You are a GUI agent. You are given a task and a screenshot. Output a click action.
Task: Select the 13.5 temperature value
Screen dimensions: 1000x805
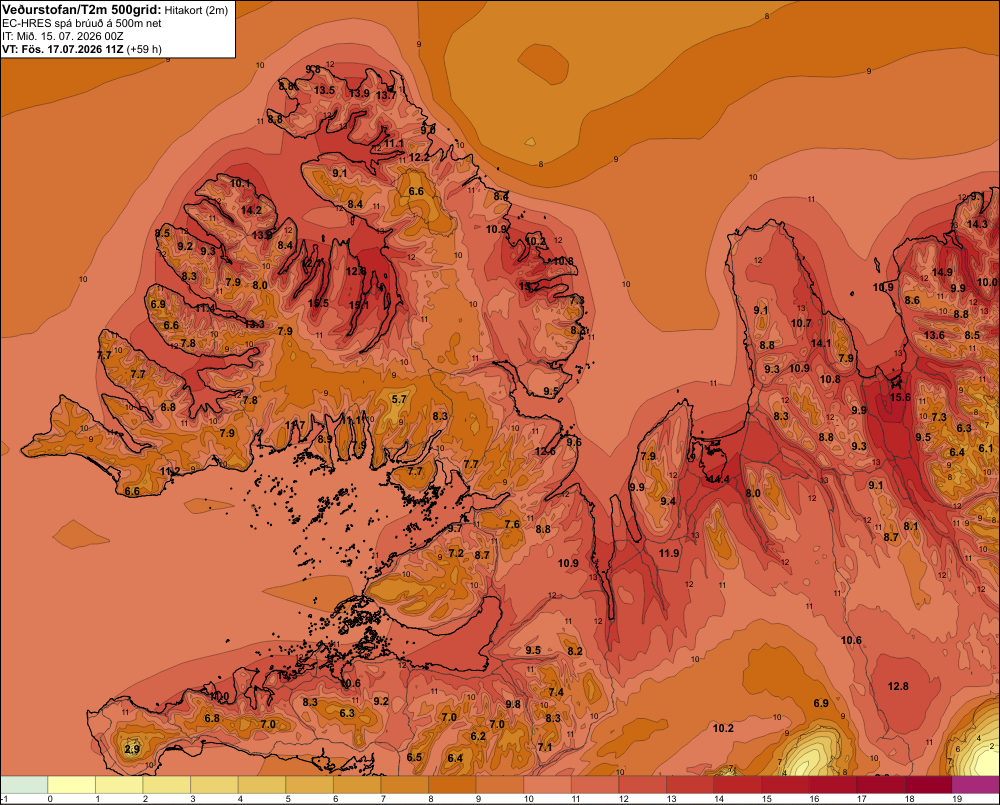coord(324,90)
